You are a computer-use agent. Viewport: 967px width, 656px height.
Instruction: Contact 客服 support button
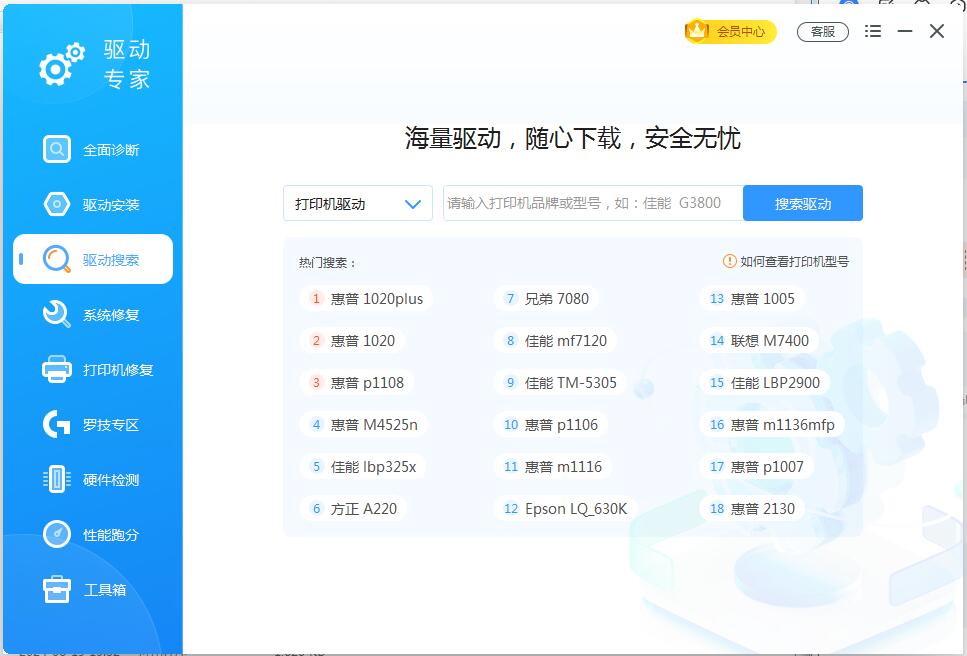click(823, 31)
